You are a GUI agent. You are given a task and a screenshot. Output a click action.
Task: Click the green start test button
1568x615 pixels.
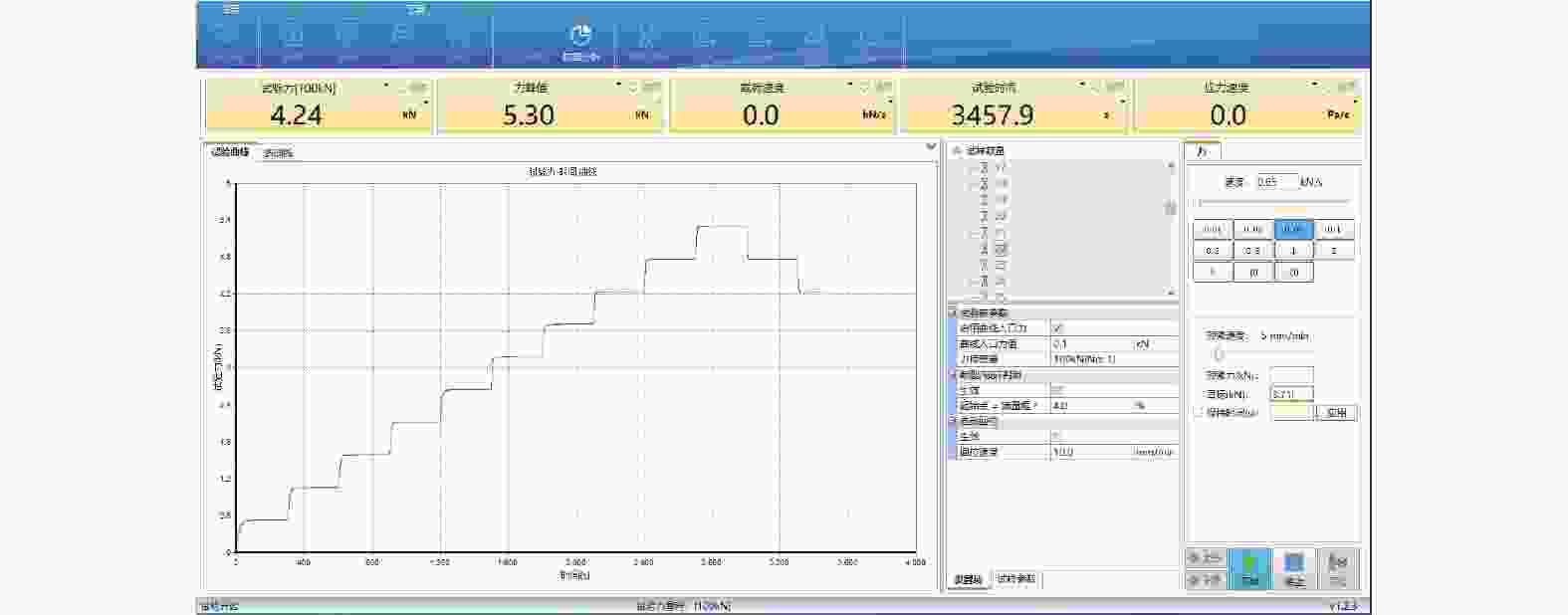(1249, 568)
